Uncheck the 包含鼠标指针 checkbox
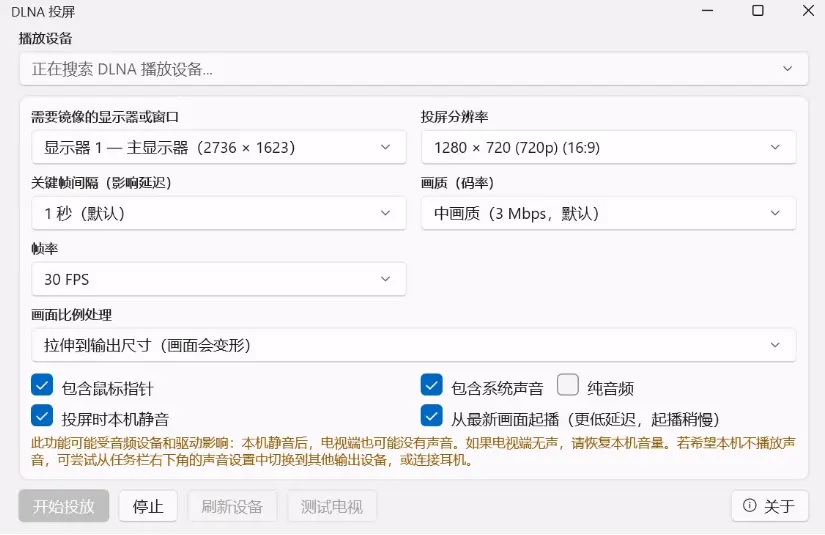 click(x=42, y=385)
